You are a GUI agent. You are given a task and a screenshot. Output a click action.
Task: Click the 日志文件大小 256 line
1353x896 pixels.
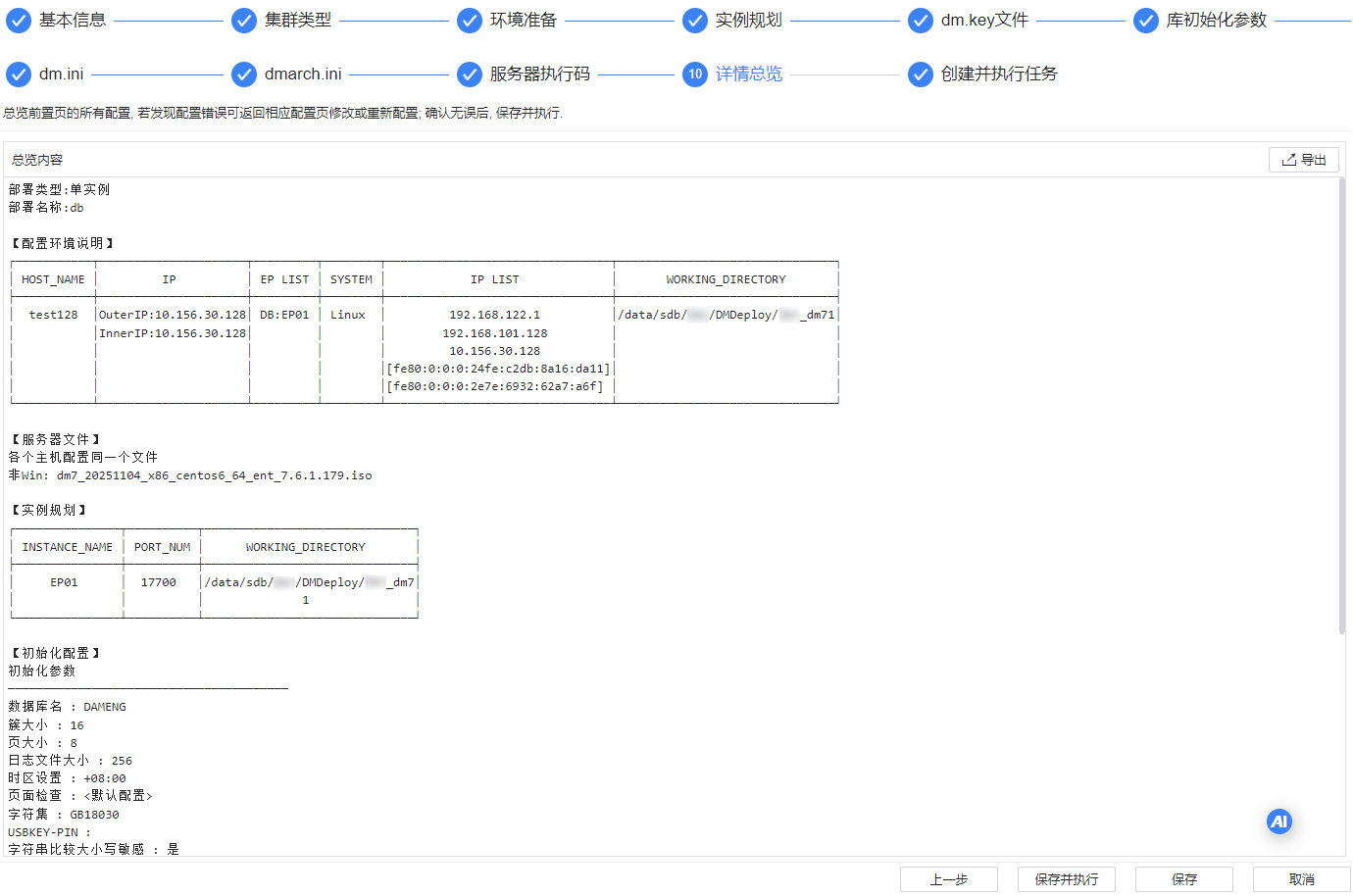(70, 761)
